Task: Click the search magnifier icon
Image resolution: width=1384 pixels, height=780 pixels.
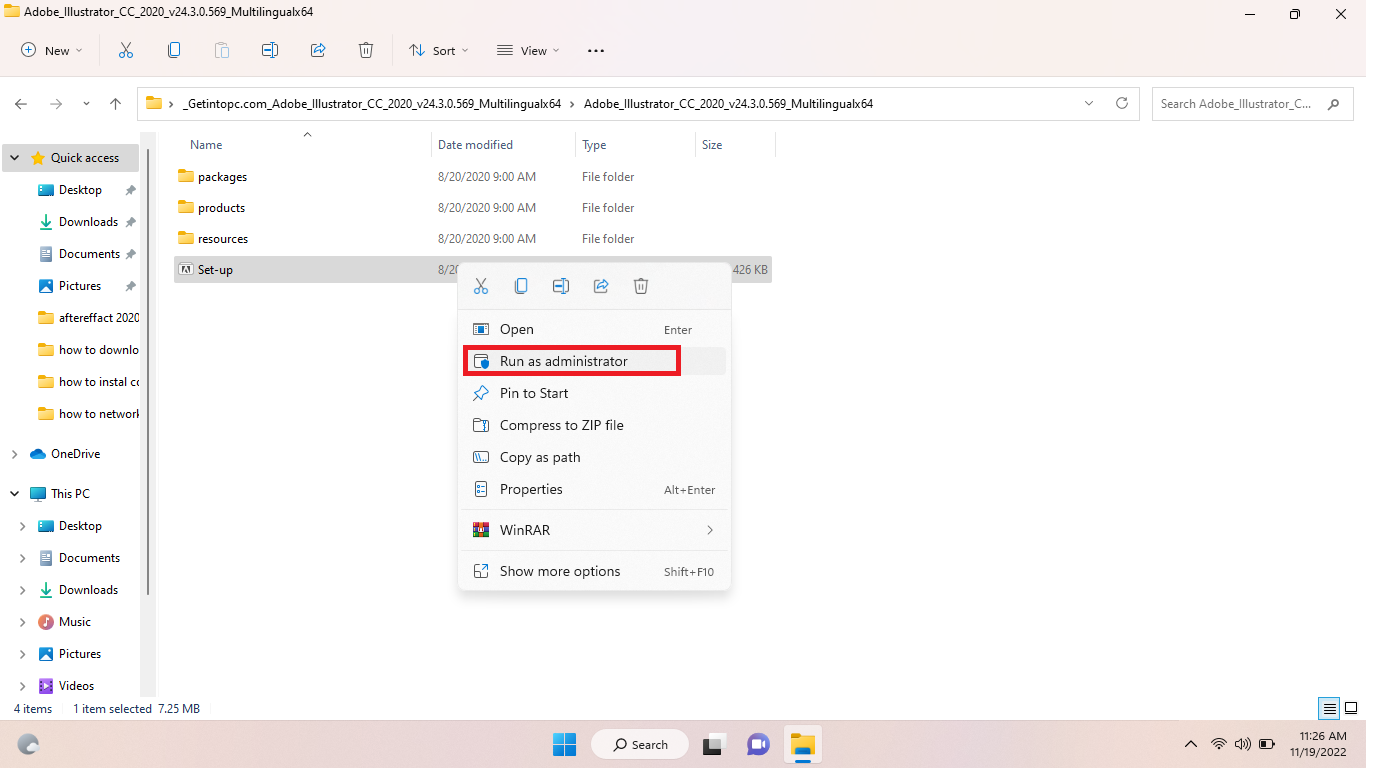Action: point(1333,104)
